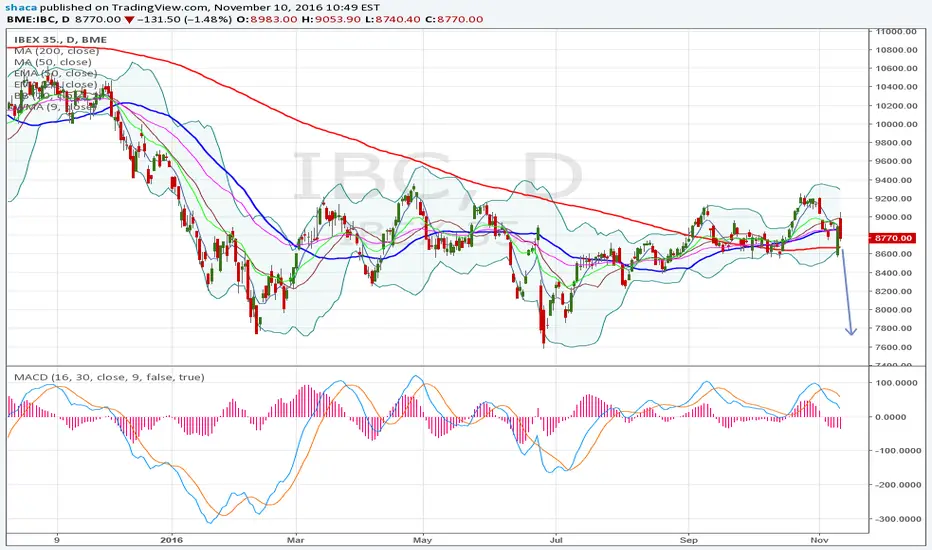Select the WMA (9, close) indicator label
Viewport: 932px width, 550px height.
pos(54,106)
